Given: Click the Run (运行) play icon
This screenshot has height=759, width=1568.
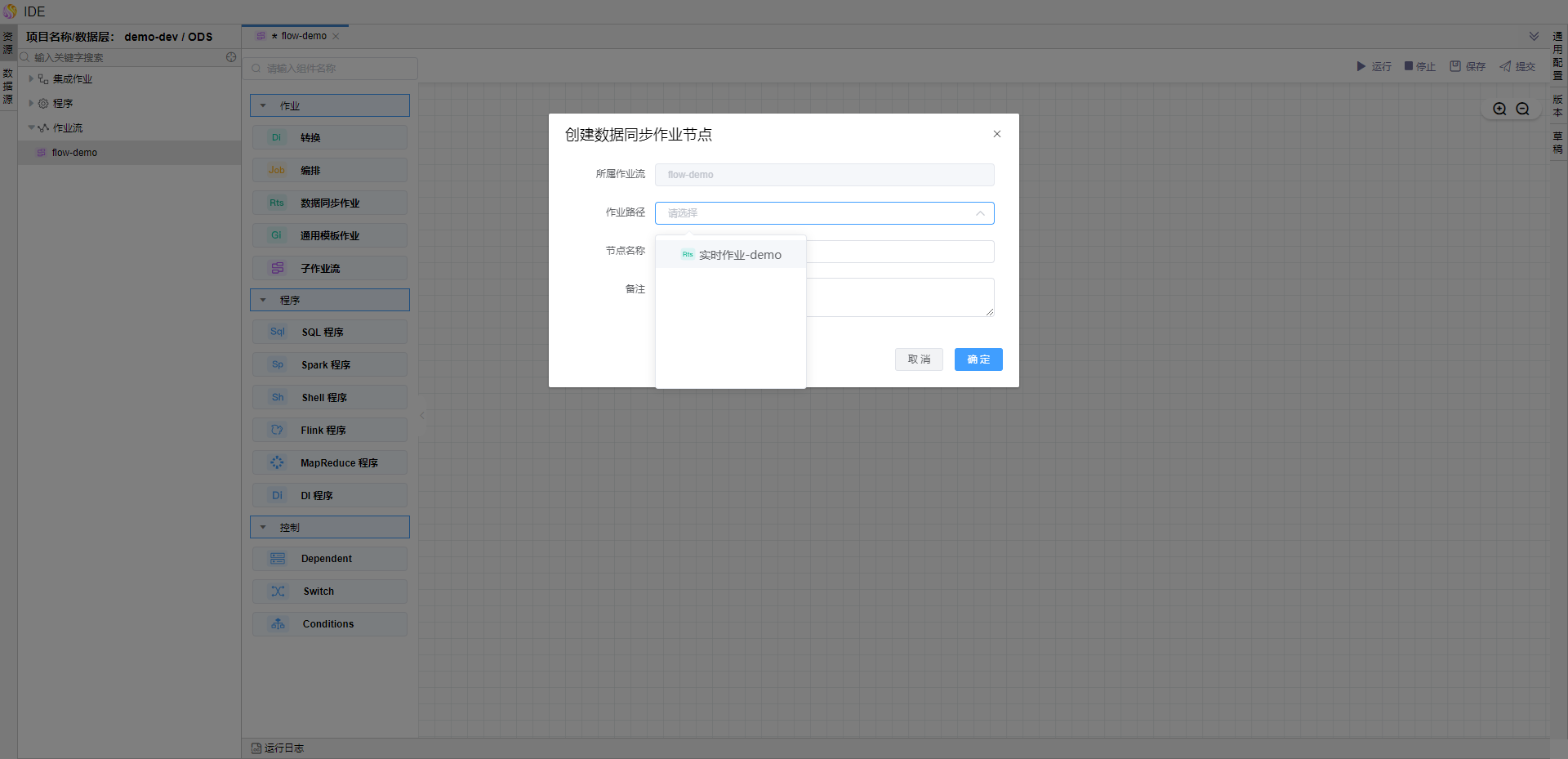Looking at the screenshot, I should pyautogui.click(x=1361, y=66).
